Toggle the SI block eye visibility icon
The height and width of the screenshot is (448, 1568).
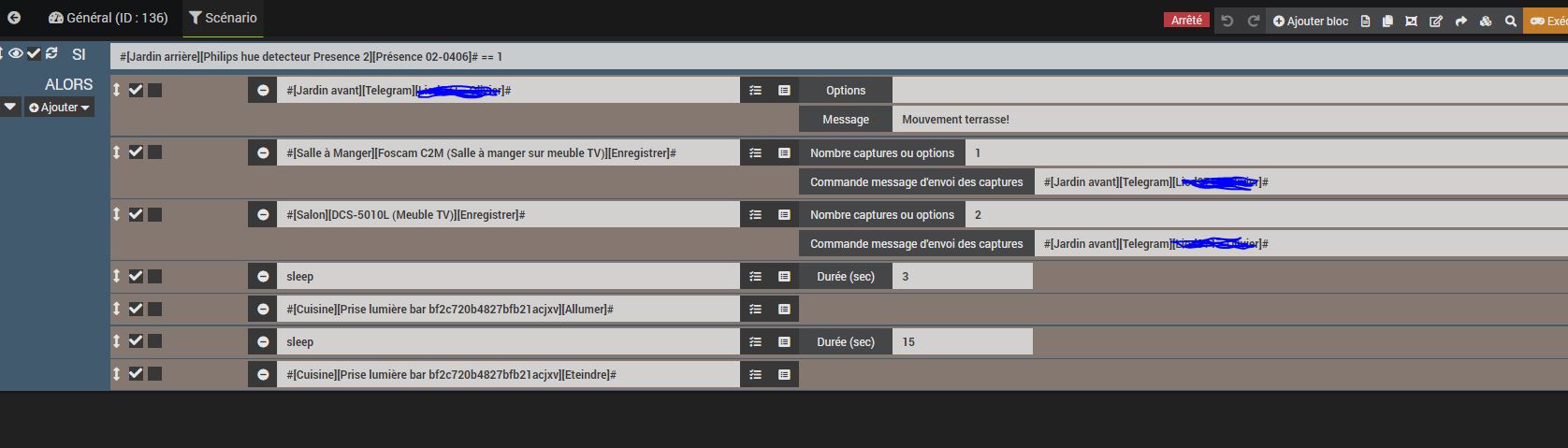click(x=16, y=54)
